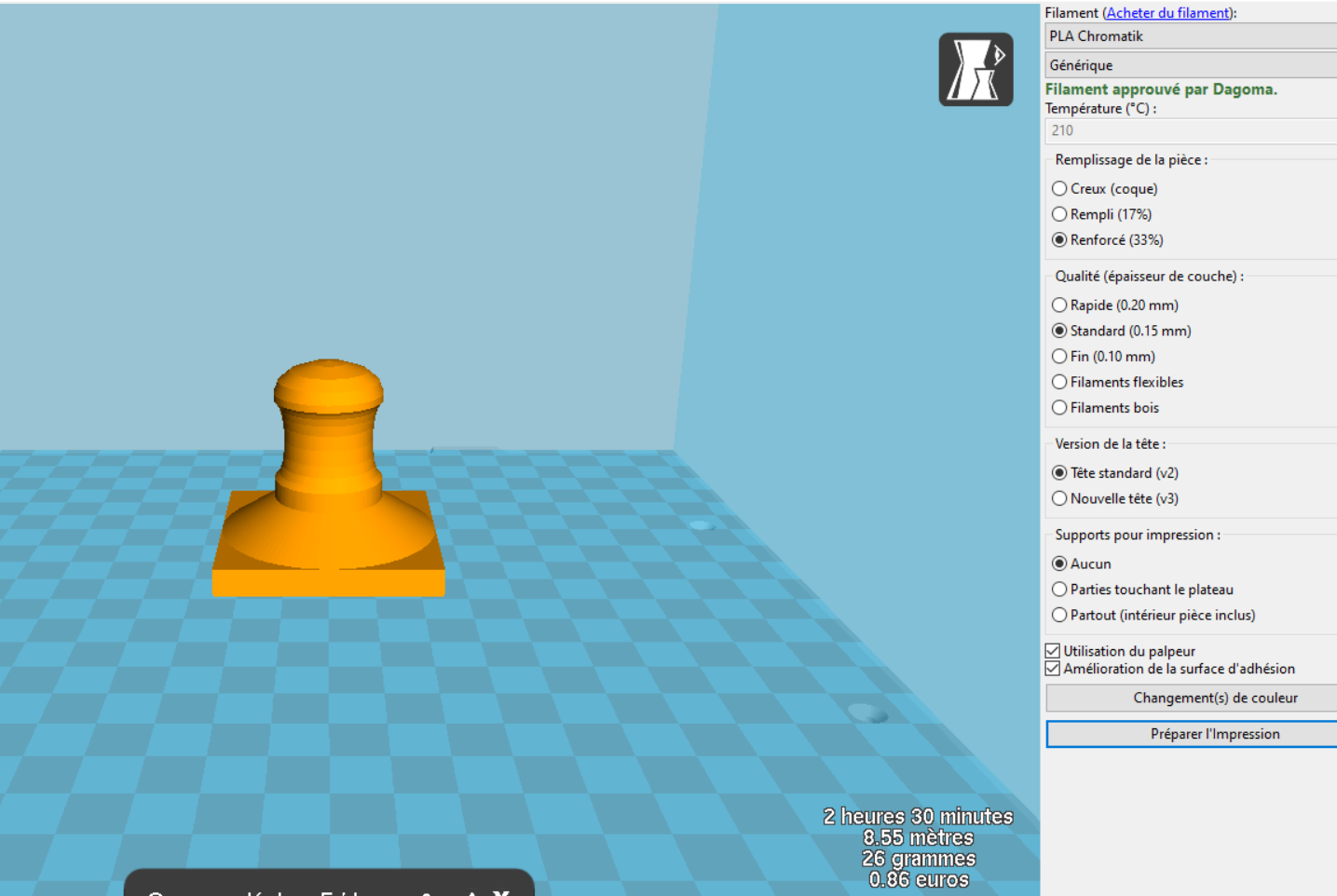Viewport: 1337px width, 896px height.
Task: Choose 'Rempli (17%)' infill
Action: [x=1059, y=214]
